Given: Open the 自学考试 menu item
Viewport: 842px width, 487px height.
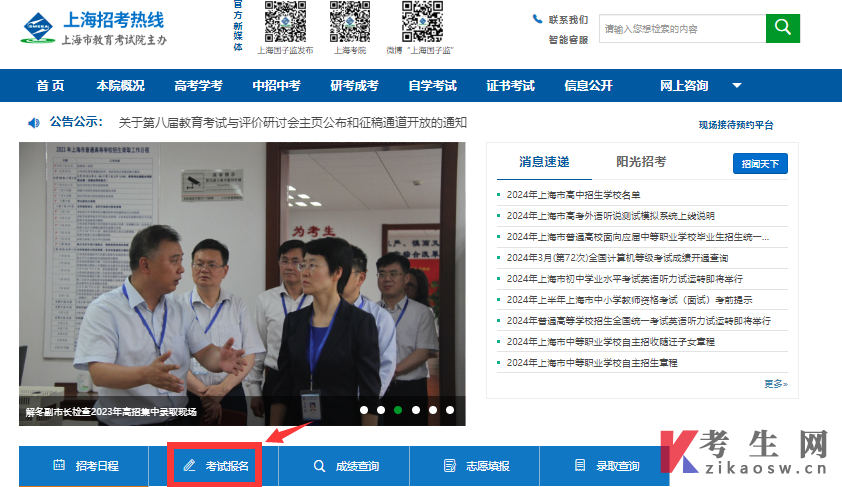Looking at the screenshot, I should pos(432,85).
